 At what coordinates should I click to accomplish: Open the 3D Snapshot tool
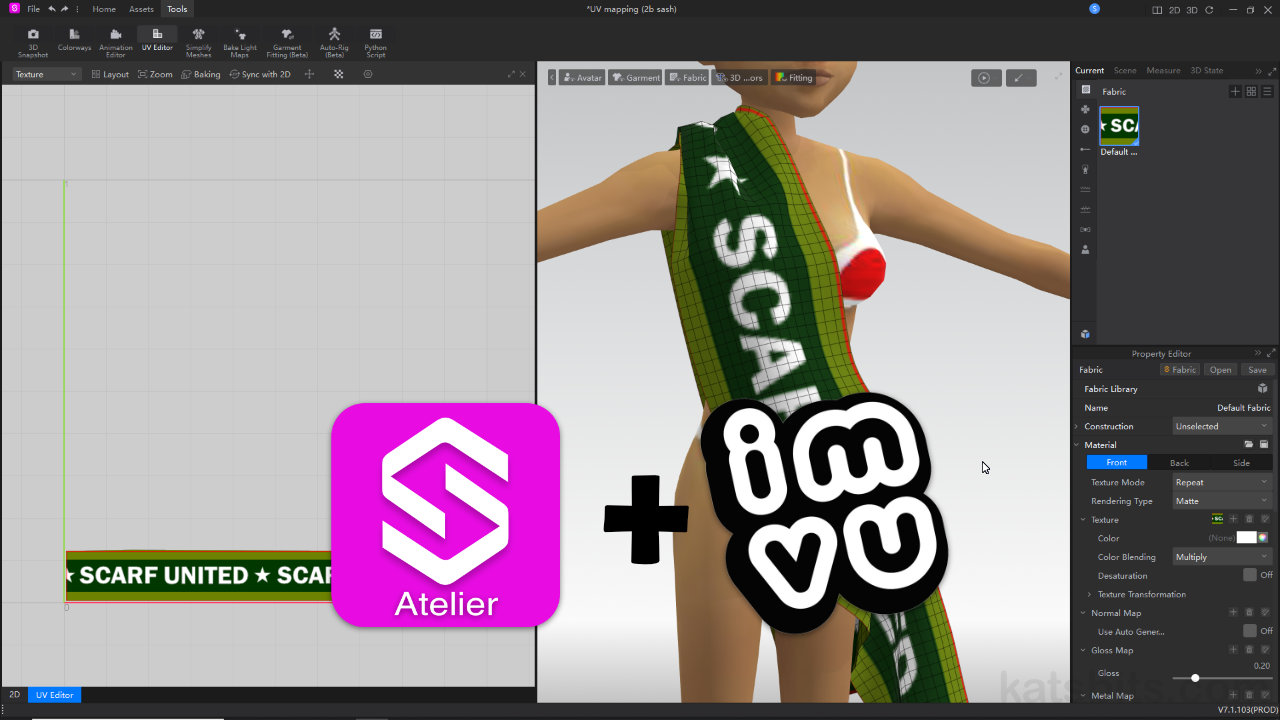coord(33,41)
